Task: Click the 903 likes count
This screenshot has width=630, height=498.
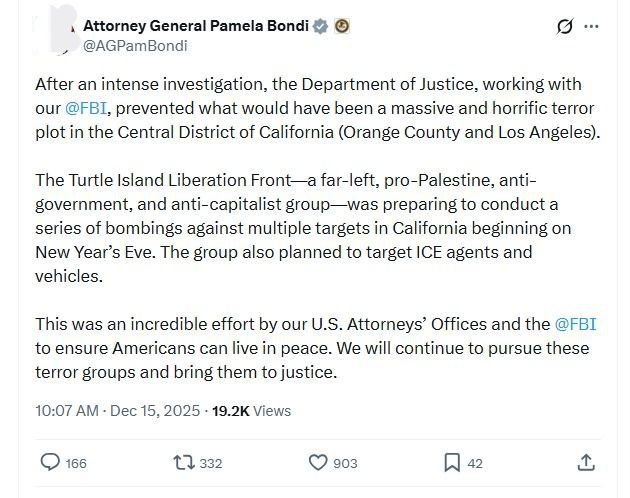Action: tap(345, 463)
